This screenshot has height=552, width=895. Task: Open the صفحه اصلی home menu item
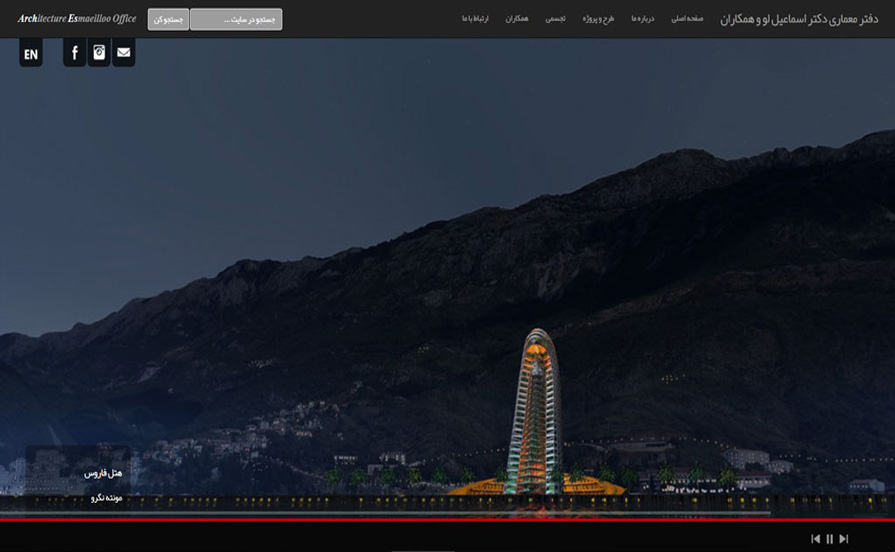point(687,19)
